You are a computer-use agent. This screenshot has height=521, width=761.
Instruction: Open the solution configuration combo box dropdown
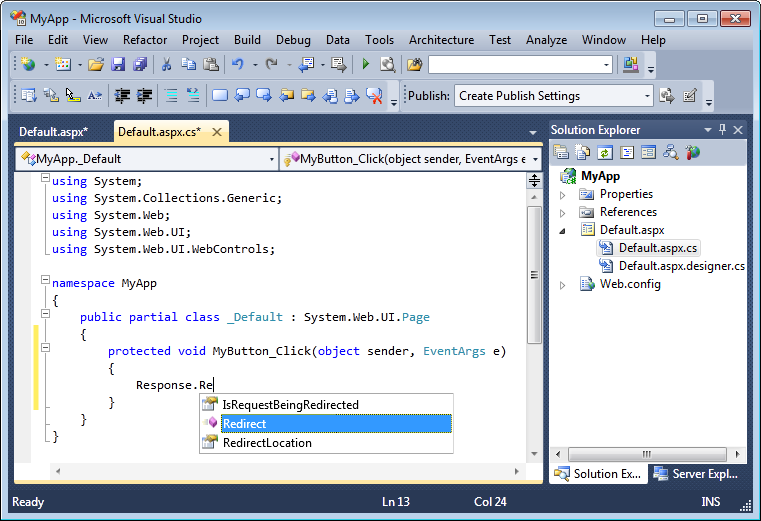[606, 65]
